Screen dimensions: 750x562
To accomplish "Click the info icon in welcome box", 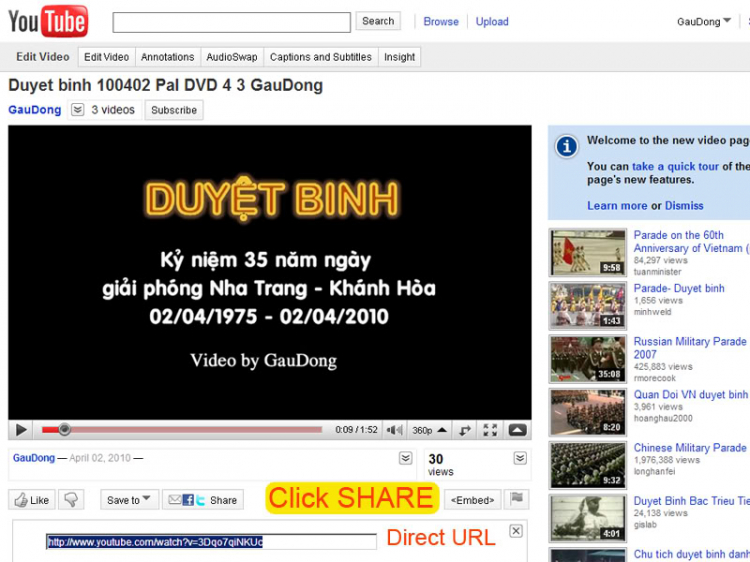I will click(x=567, y=146).
